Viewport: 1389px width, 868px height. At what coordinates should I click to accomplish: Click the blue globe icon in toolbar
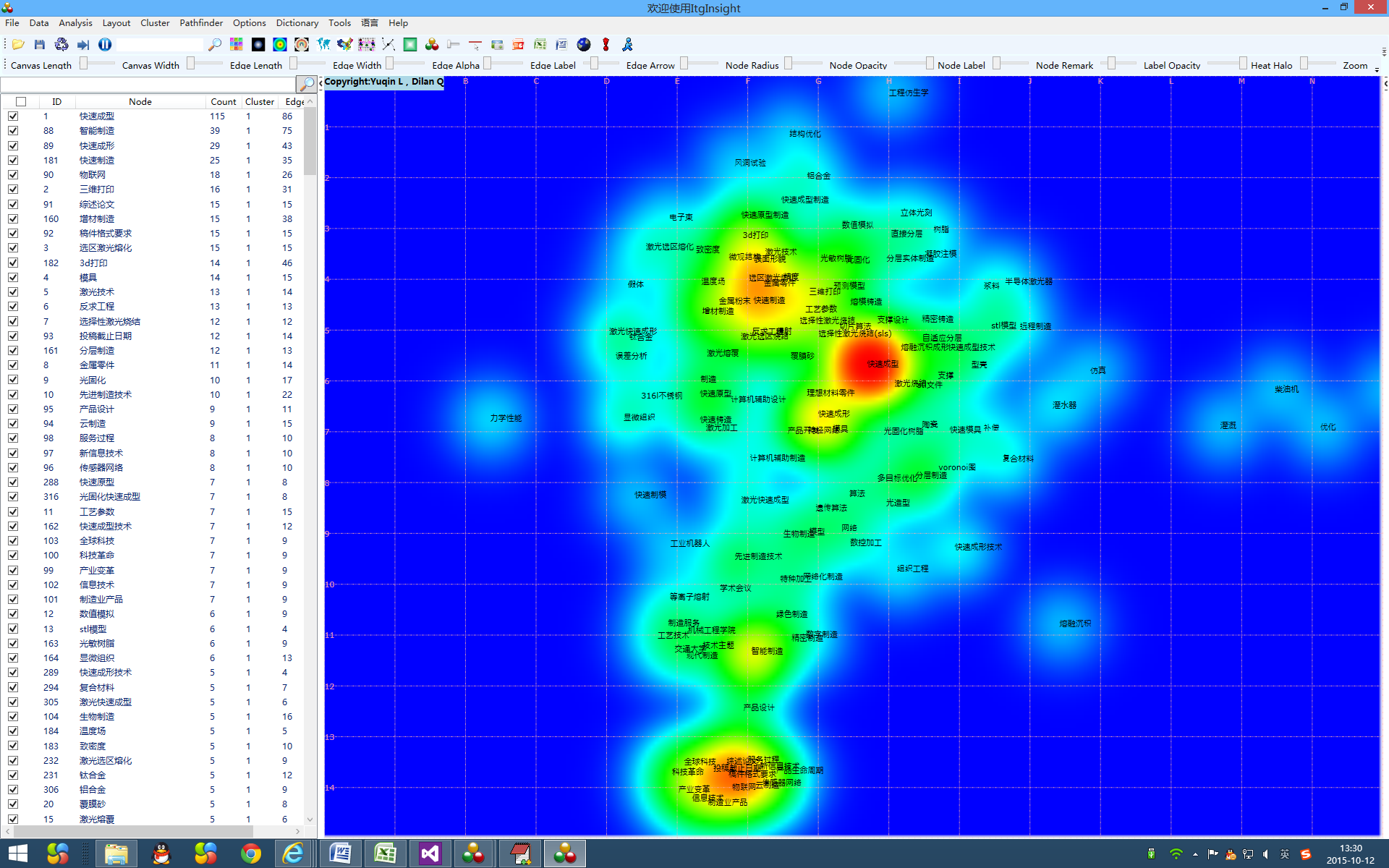(x=584, y=45)
